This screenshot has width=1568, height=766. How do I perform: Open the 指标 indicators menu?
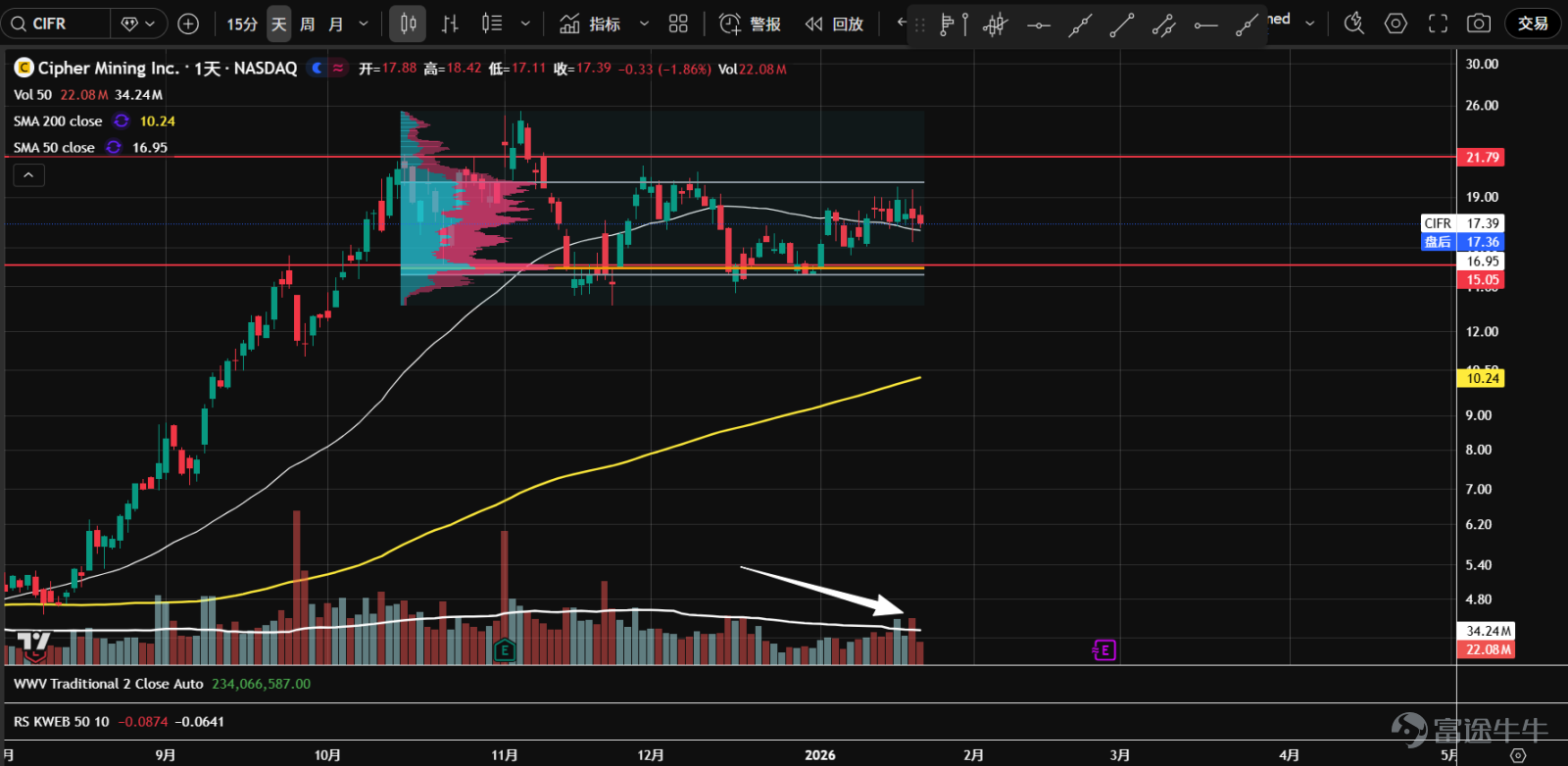tap(590, 24)
